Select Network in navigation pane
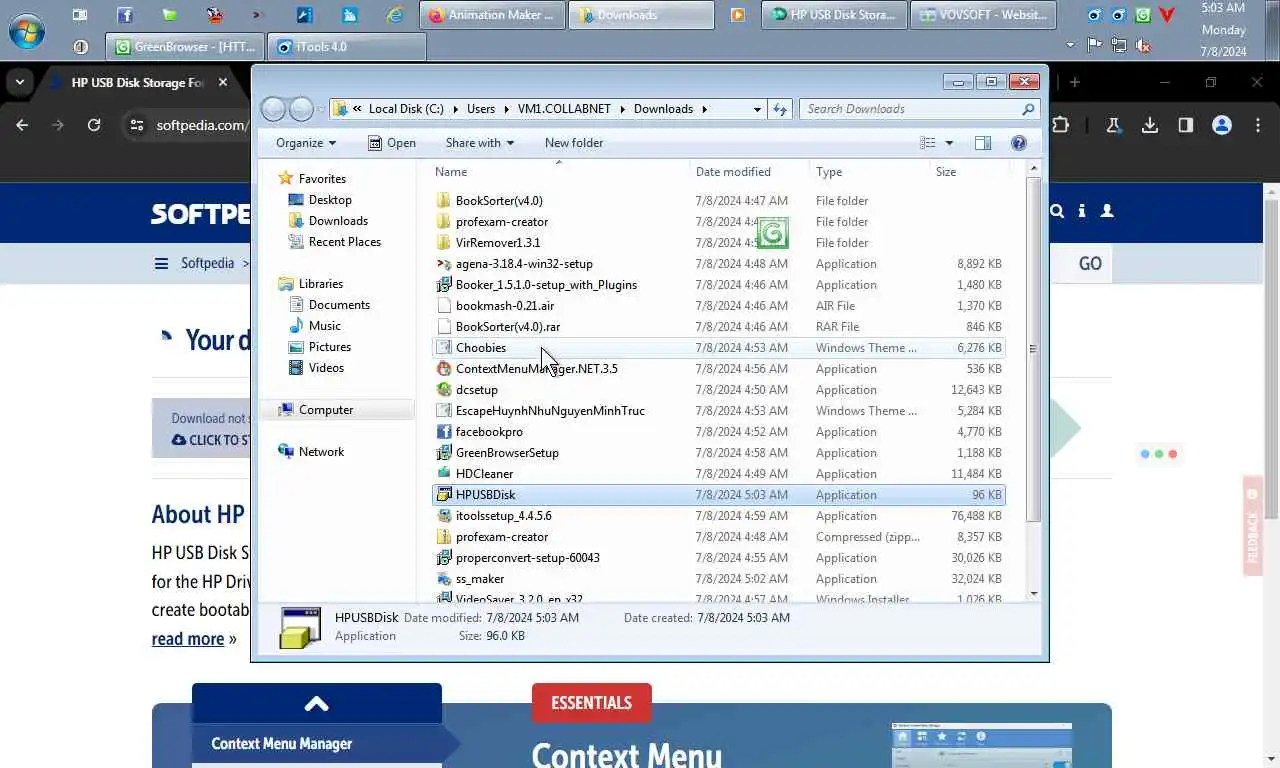The image size is (1280, 768). pos(321,451)
